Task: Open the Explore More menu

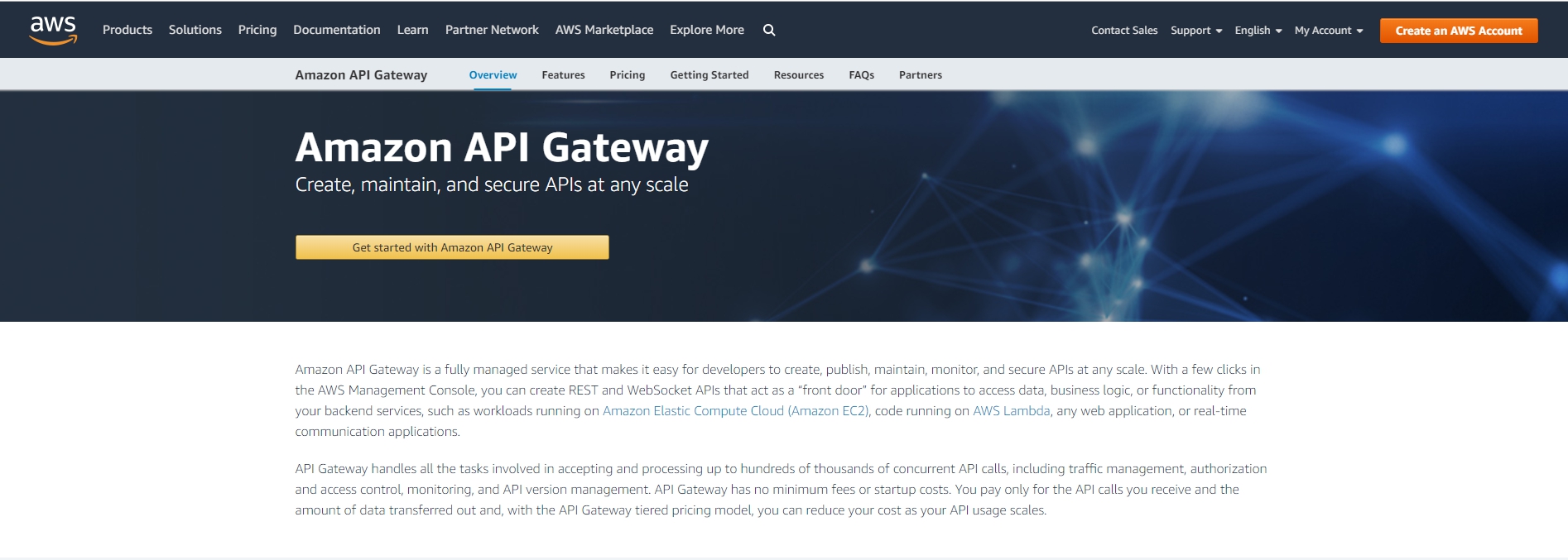Action: click(707, 30)
